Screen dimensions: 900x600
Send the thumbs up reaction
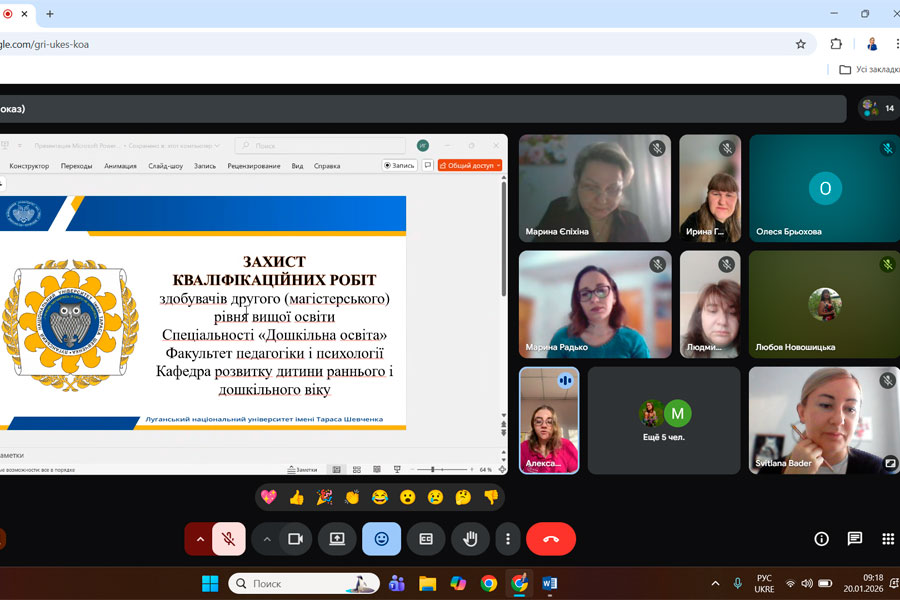[297, 497]
